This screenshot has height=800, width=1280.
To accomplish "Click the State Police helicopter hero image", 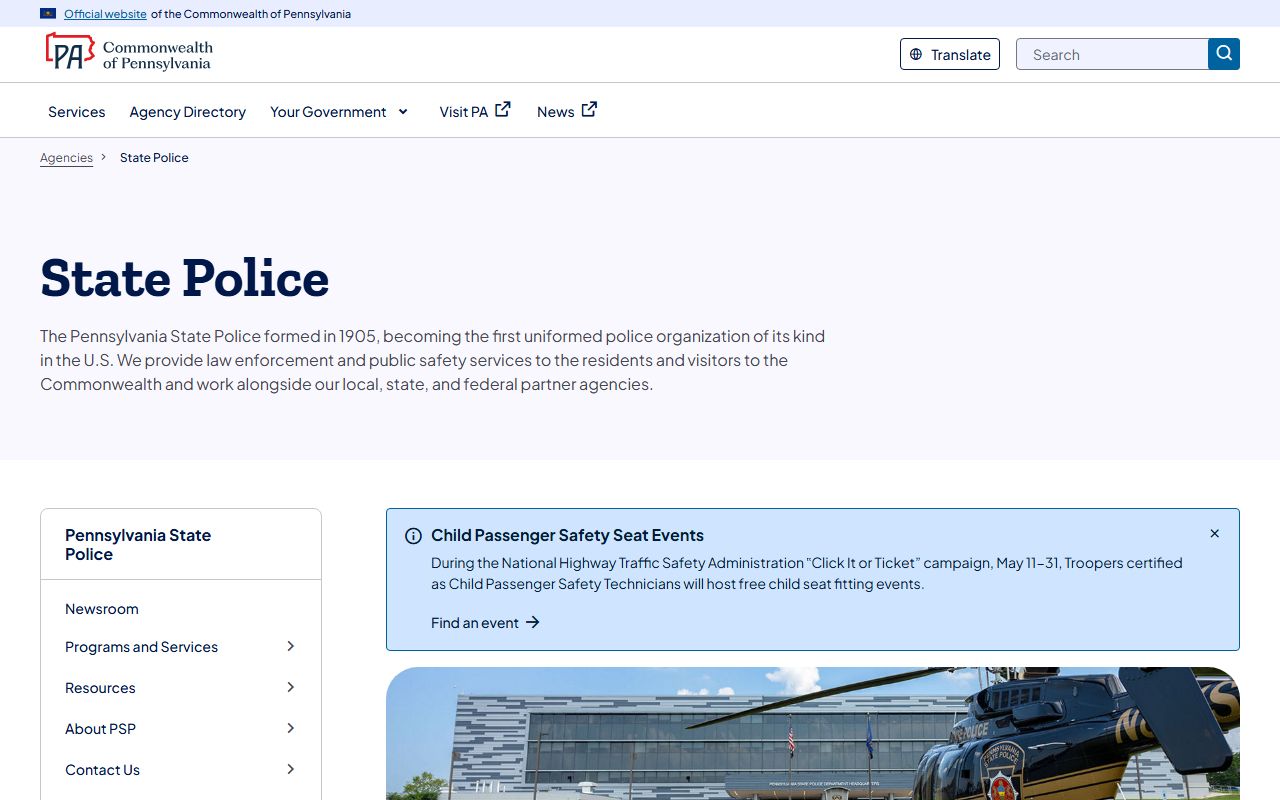I will point(813,733).
